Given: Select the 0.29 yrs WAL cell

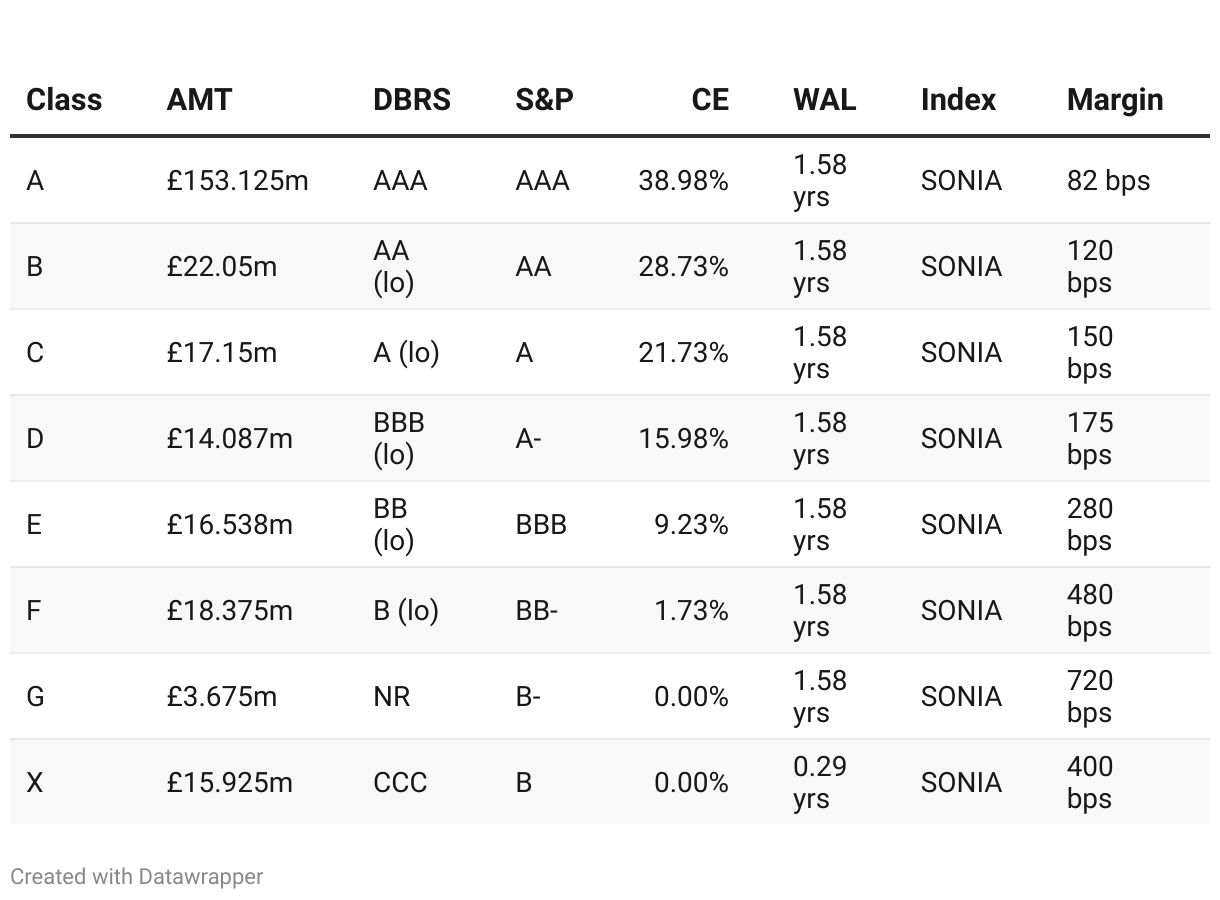Looking at the screenshot, I should point(820,783).
